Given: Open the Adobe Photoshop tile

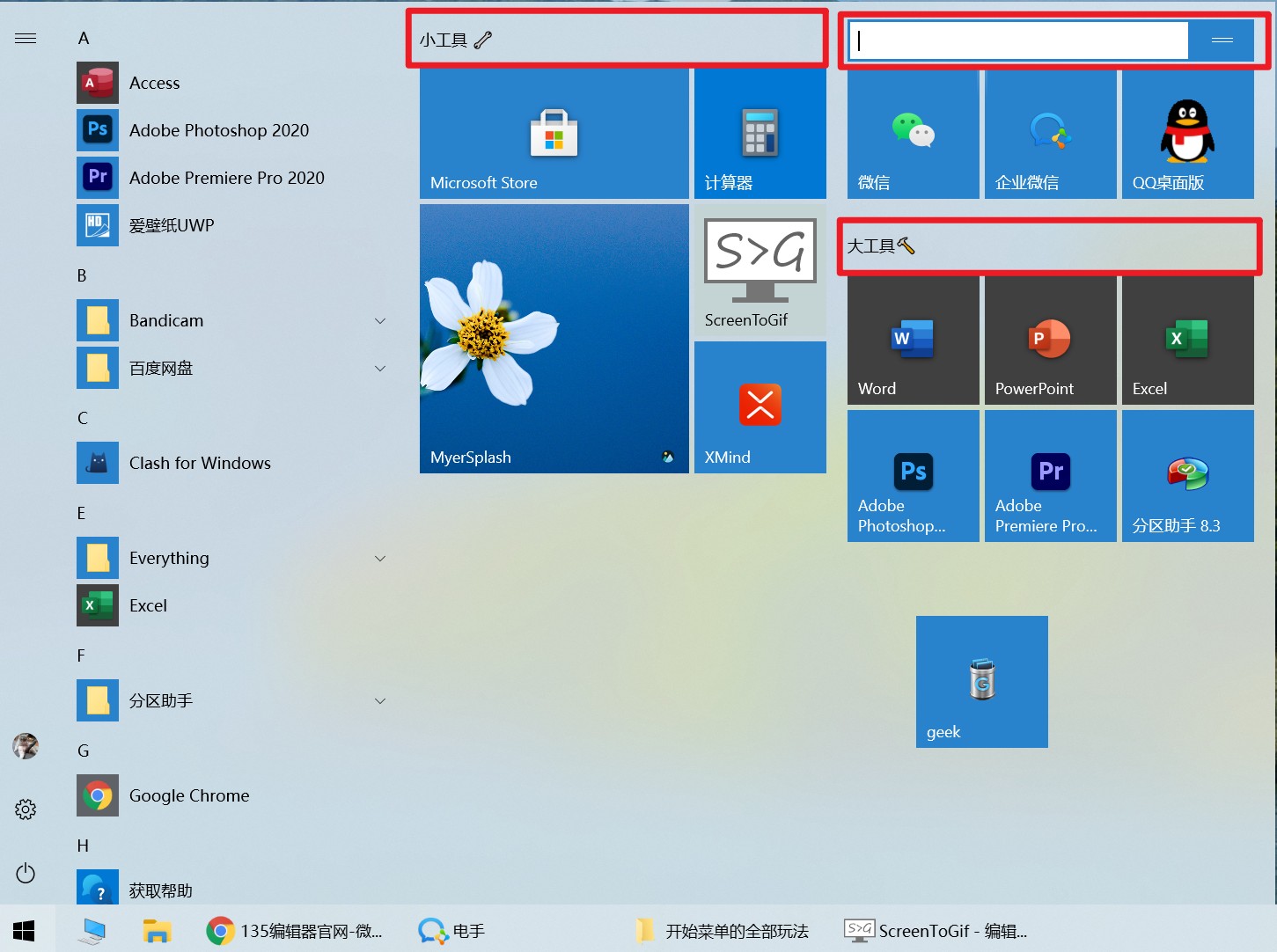Looking at the screenshot, I should coord(914,476).
